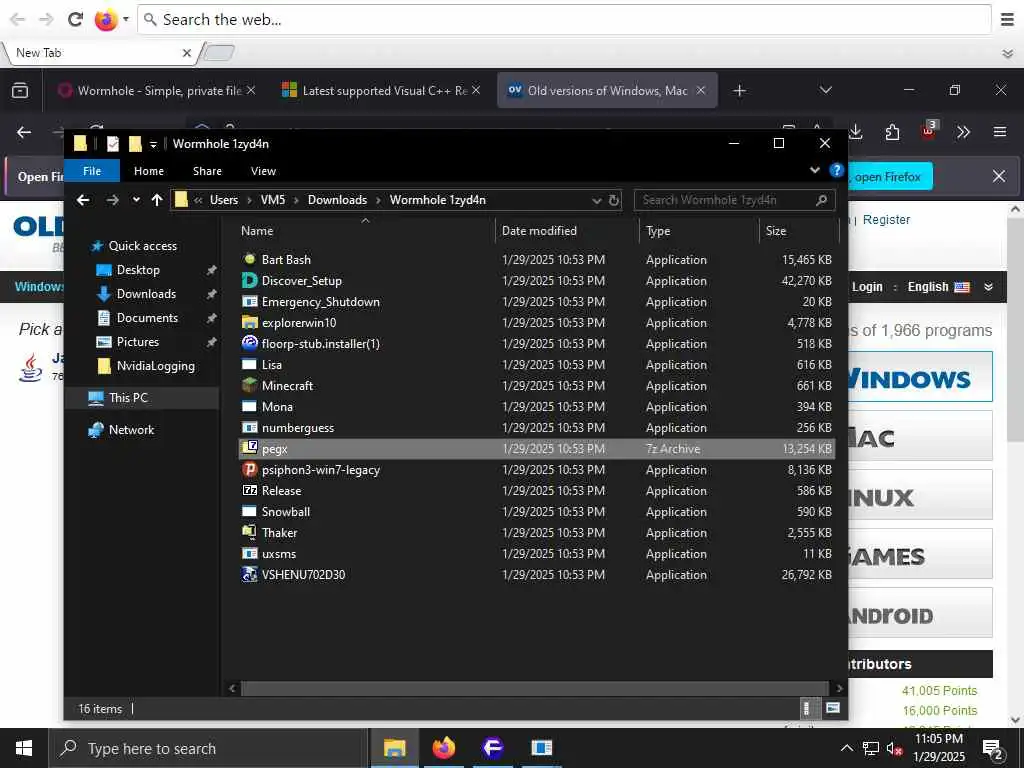Screen dimensions: 1024x768
Task: Open the Quick Access Toolbar customize dropdown
Action: 153,144
